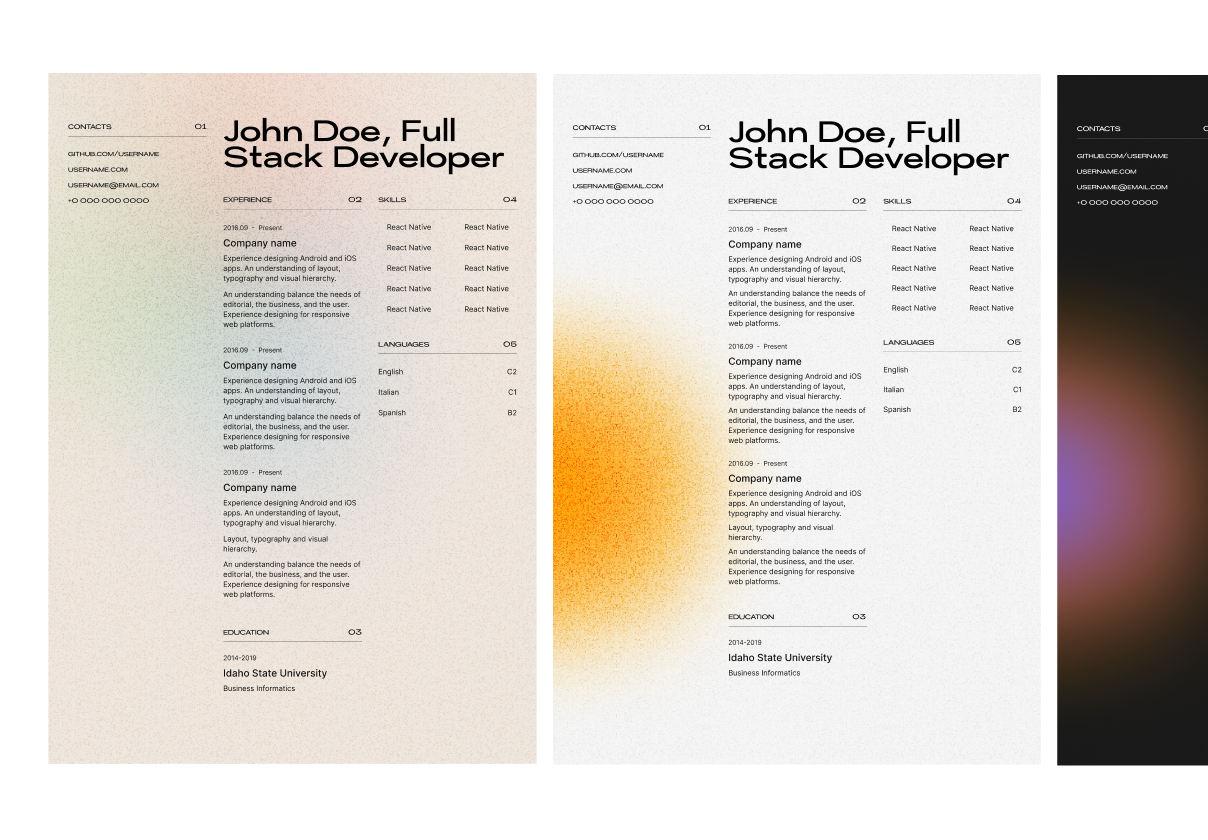Screen dimensions: 1208x840
Task: Select phone number +0 000 000 0000 on beige resume
Action: [x=108, y=201]
